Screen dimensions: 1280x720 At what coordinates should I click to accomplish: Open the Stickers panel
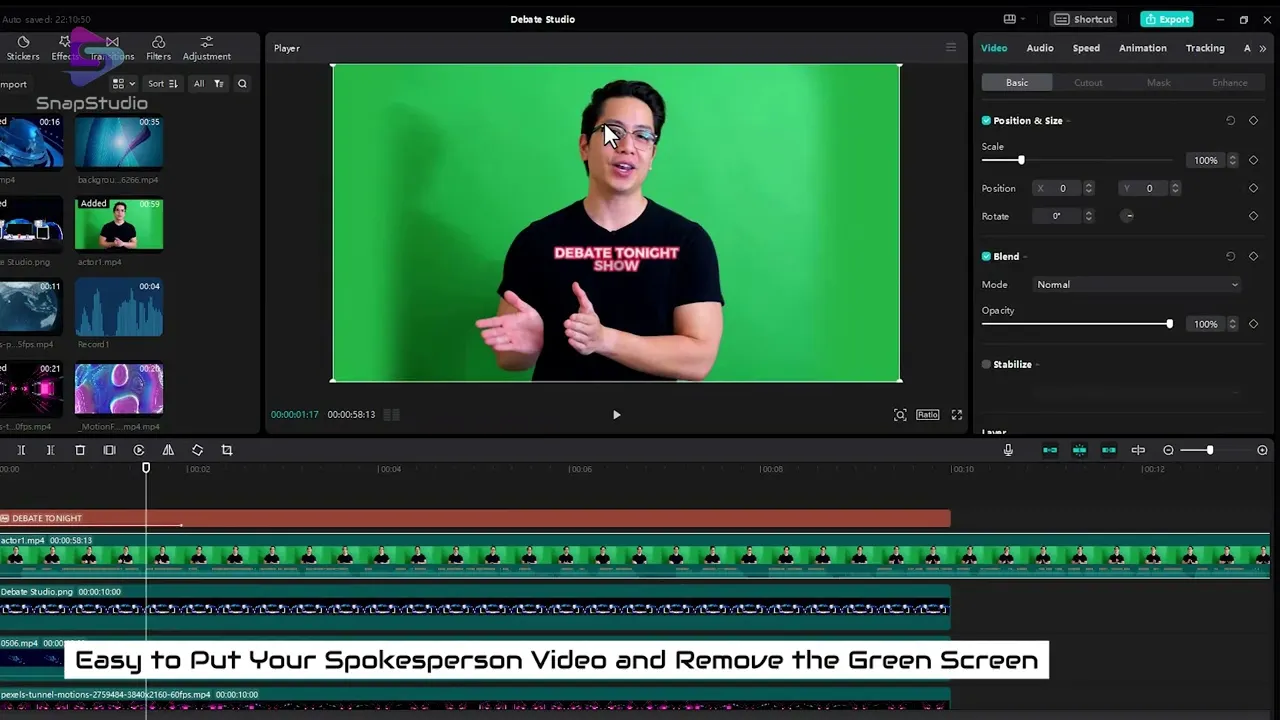point(23,48)
